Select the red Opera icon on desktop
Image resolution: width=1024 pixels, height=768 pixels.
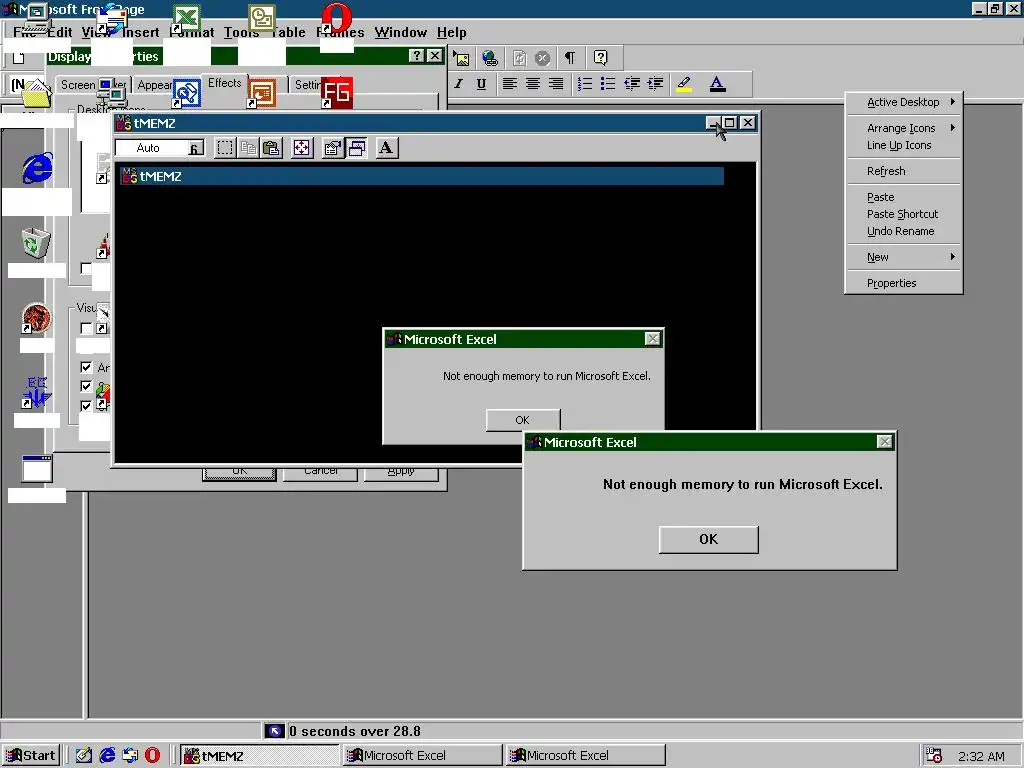pos(336,18)
